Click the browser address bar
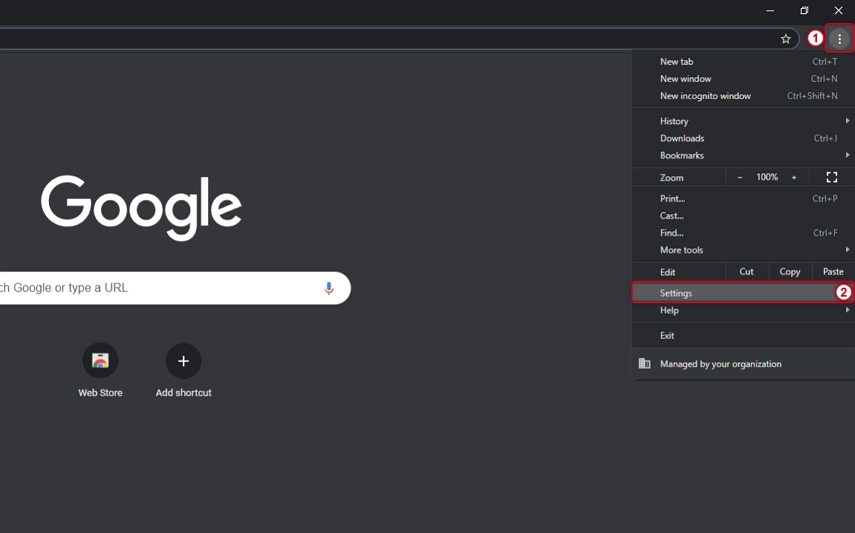The height and width of the screenshot is (533, 855). (x=398, y=39)
